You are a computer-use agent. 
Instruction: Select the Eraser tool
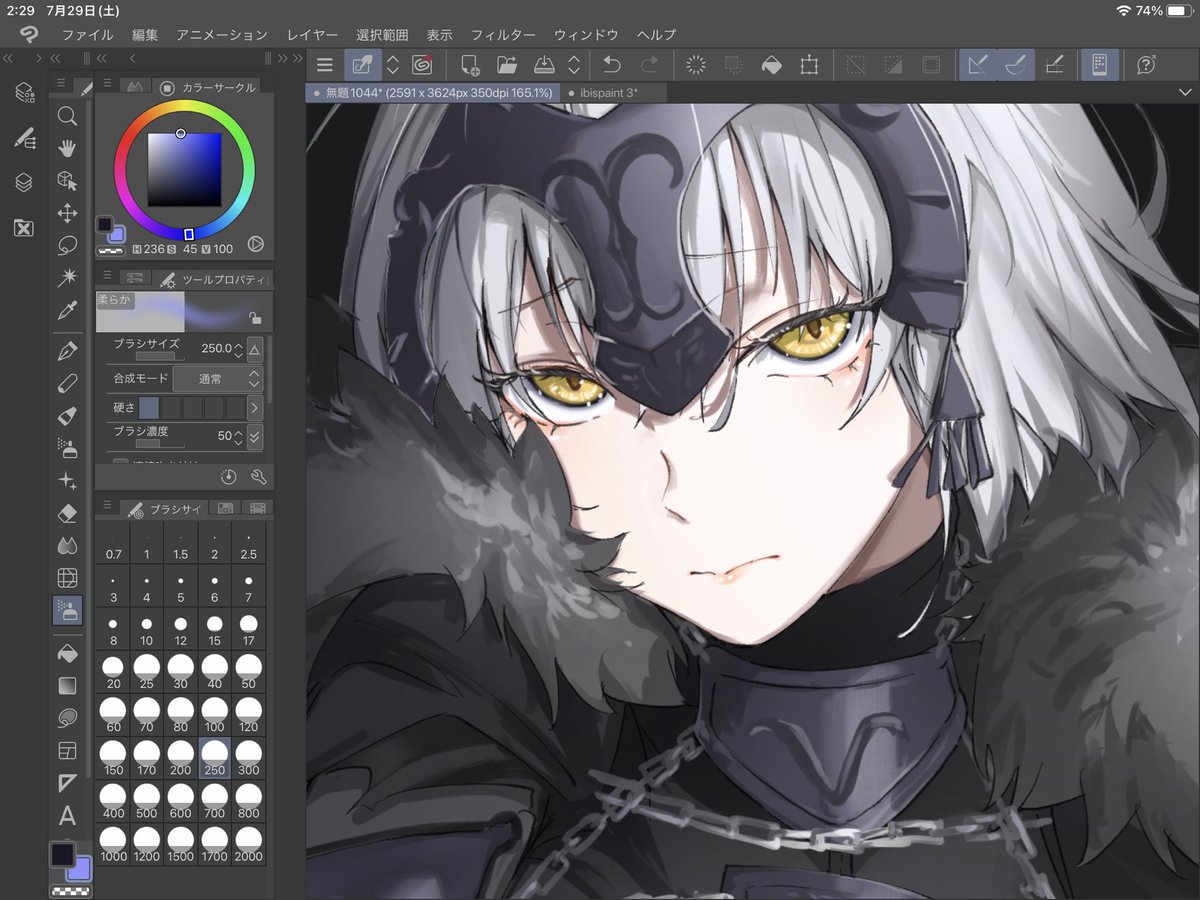tap(67, 513)
